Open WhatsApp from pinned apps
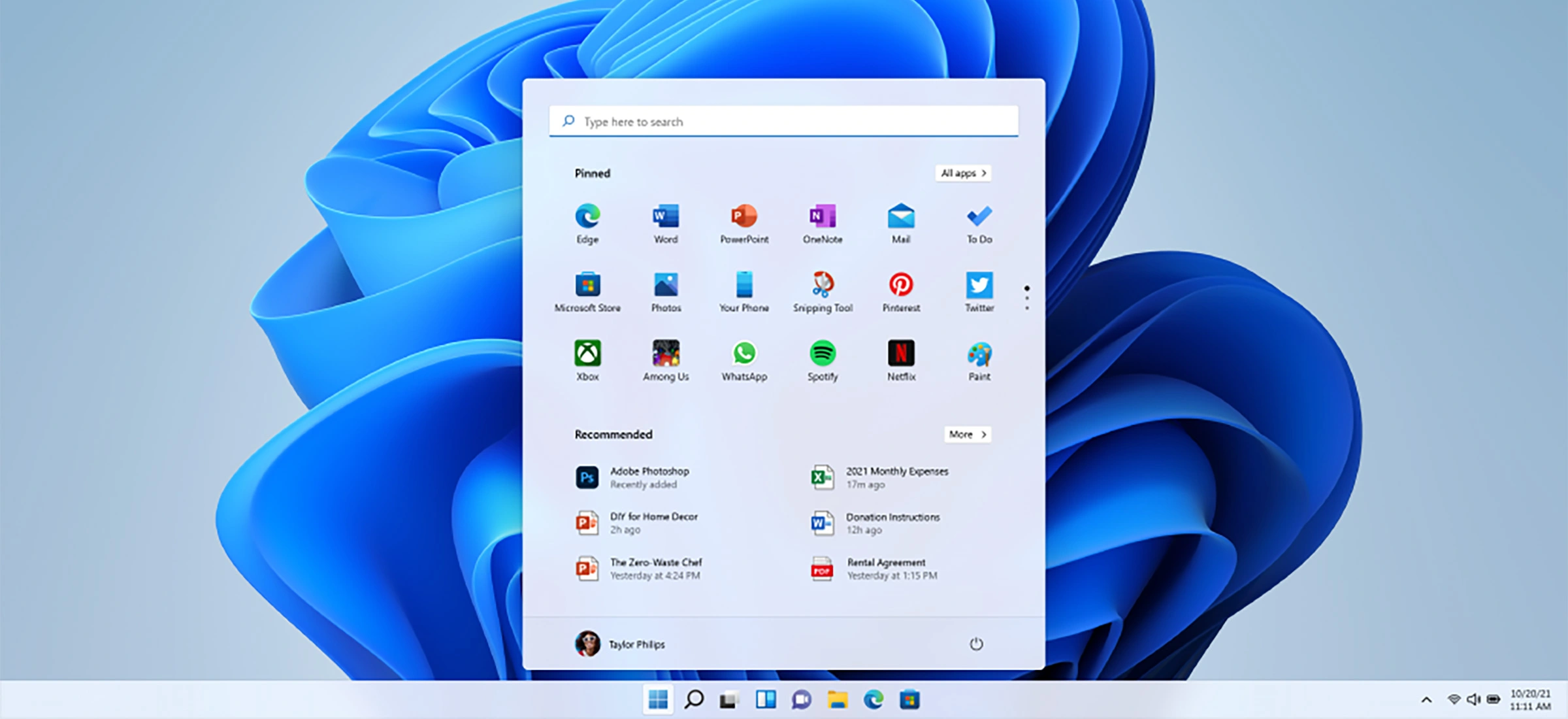 744,361
